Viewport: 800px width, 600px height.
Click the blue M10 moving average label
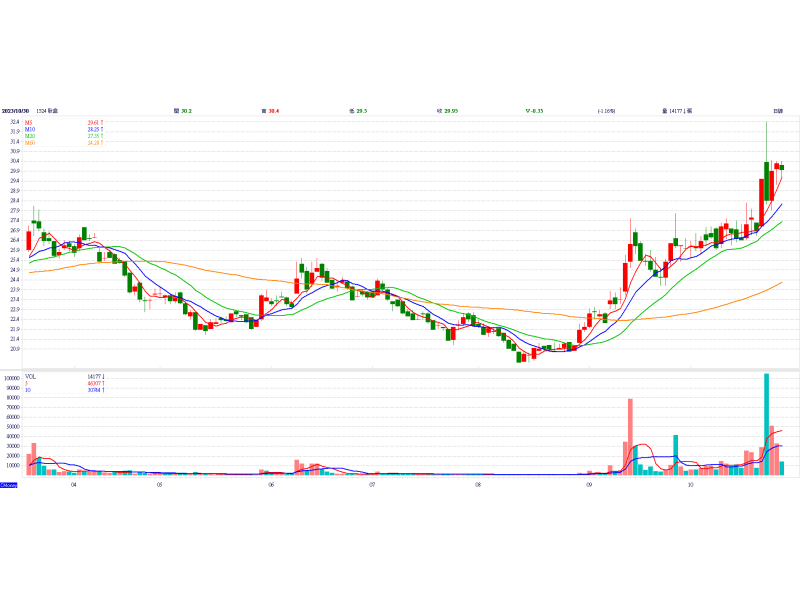point(30,129)
